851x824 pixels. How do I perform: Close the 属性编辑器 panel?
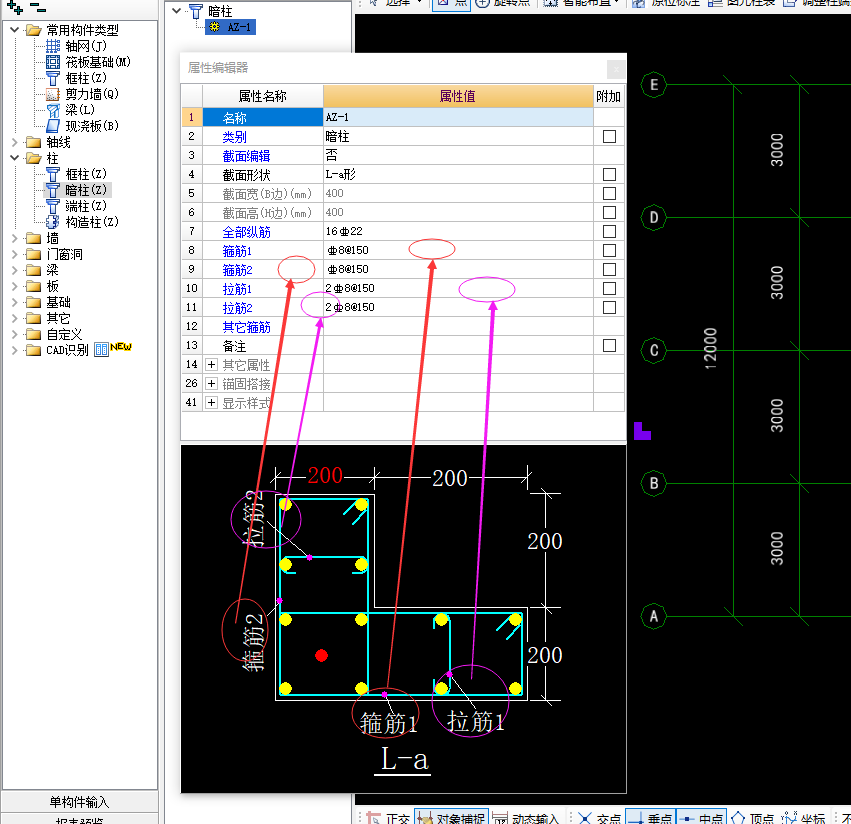[x=616, y=68]
